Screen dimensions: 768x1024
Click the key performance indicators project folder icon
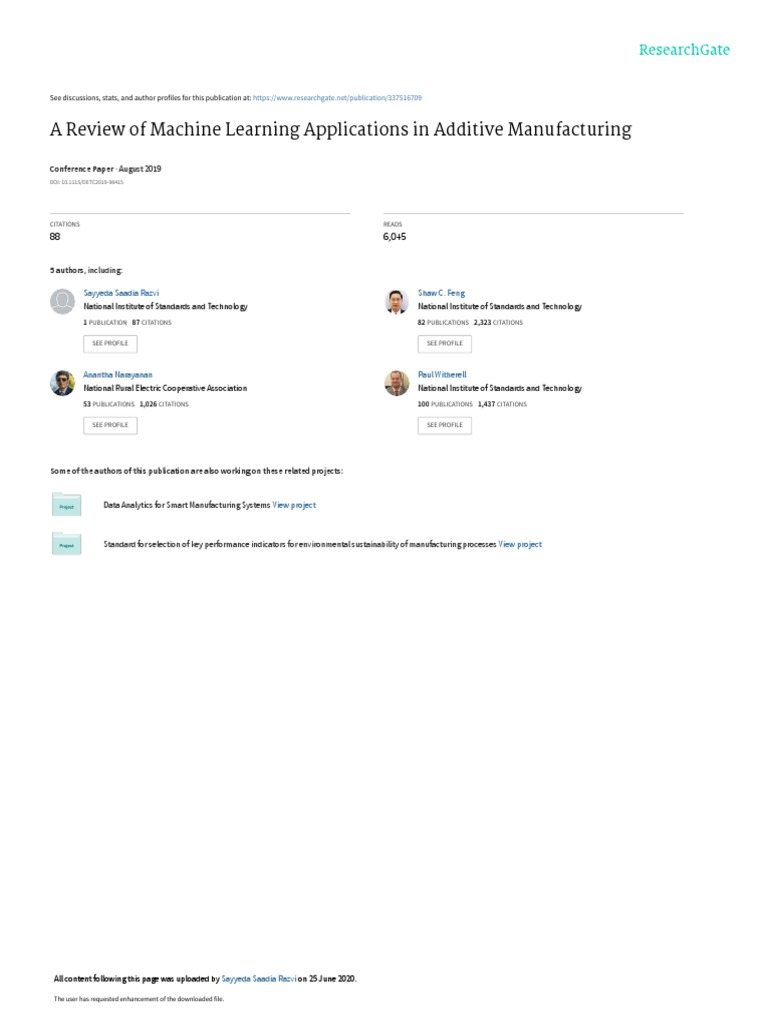pos(66,544)
